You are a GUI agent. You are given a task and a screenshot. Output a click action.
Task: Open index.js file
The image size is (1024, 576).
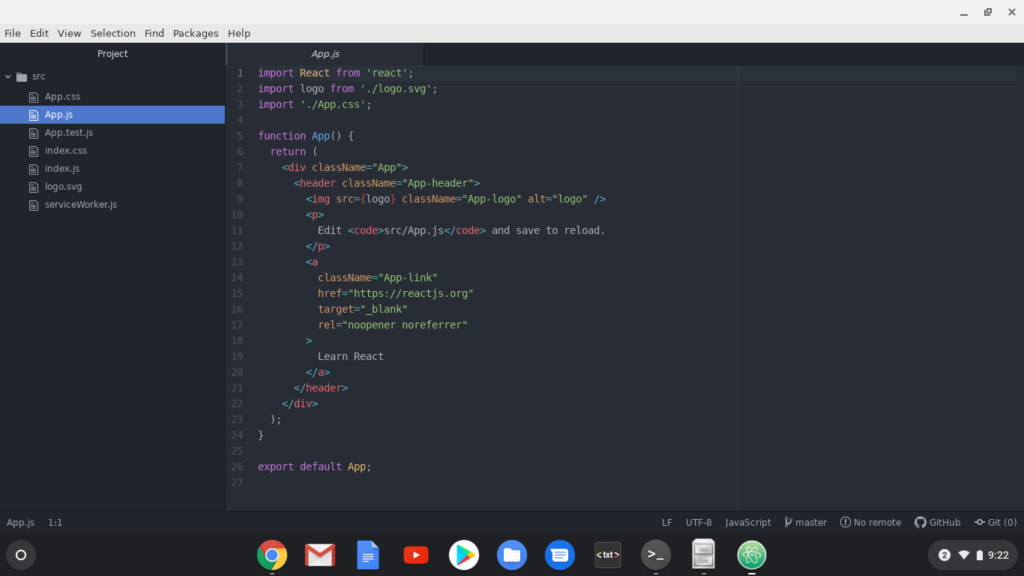pos(62,168)
